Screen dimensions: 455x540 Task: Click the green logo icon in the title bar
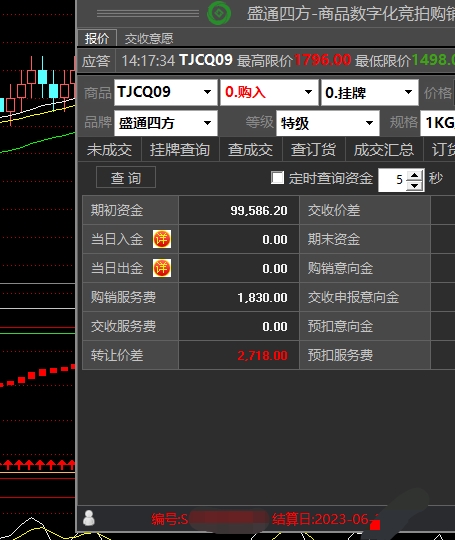pyautogui.click(x=219, y=13)
